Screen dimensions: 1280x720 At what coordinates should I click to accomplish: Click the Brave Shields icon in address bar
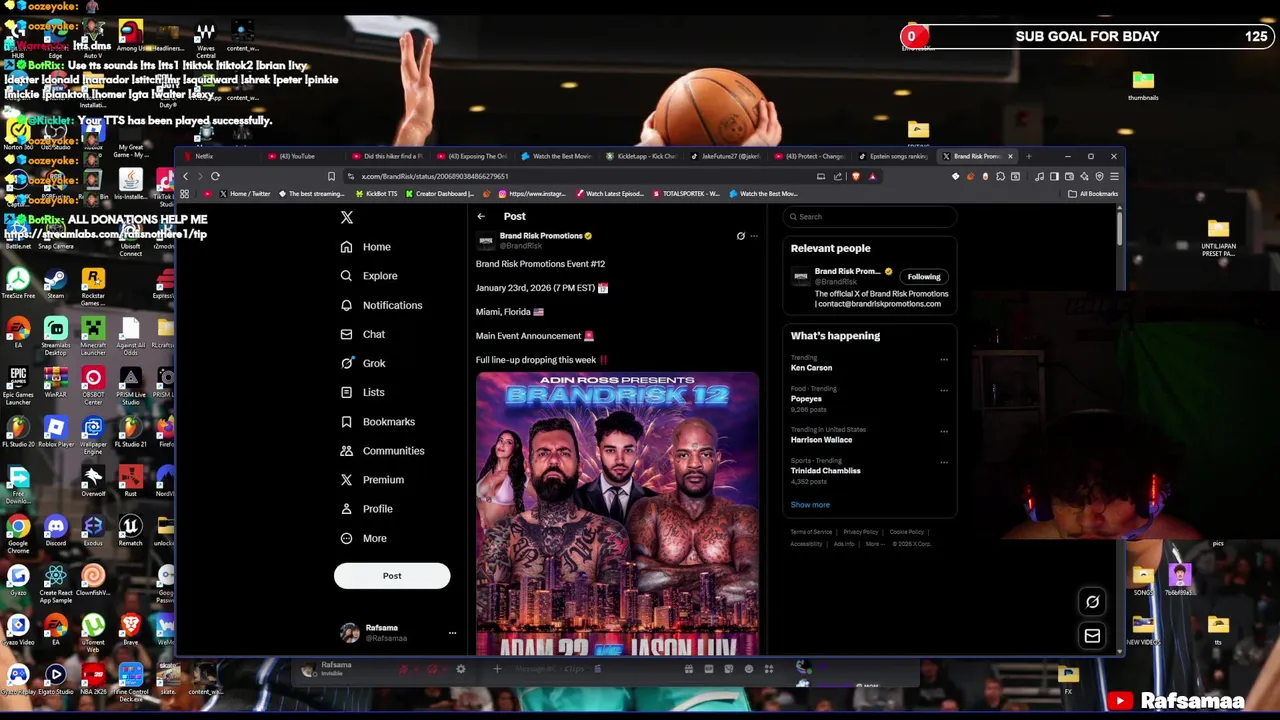click(x=856, y=177)
